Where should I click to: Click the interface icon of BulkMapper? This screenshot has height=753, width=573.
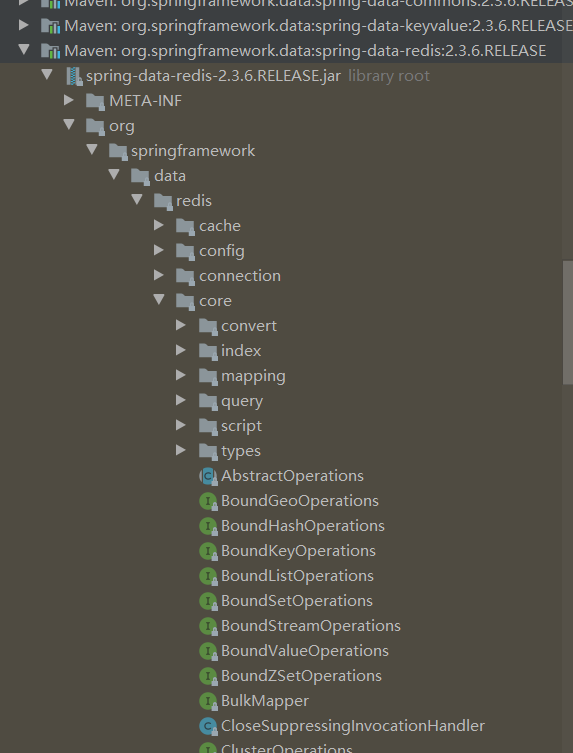[208, 701]
